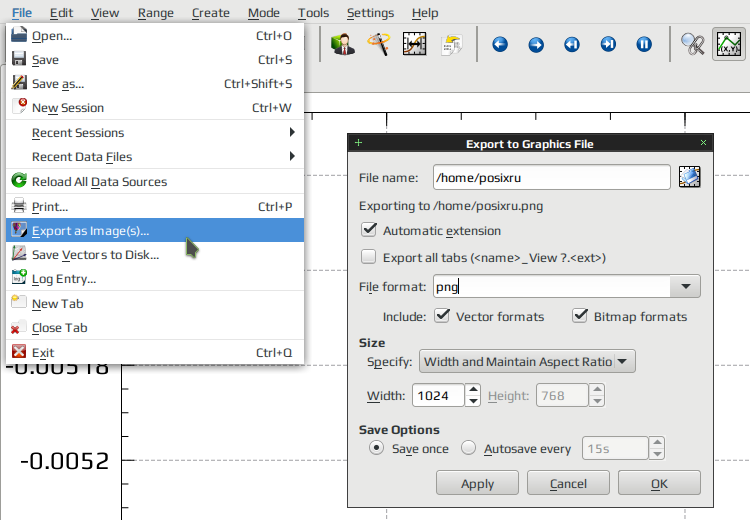Close the Export to Graphics File dialog

(x=703, y=143)
